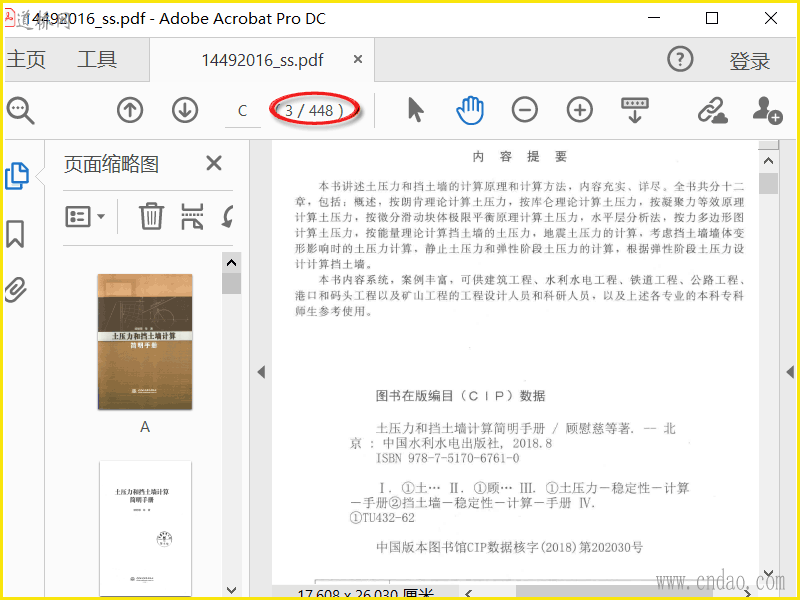800x600 pixels.
Task: Go to next page with down arrow
Action: click(185, 110)
